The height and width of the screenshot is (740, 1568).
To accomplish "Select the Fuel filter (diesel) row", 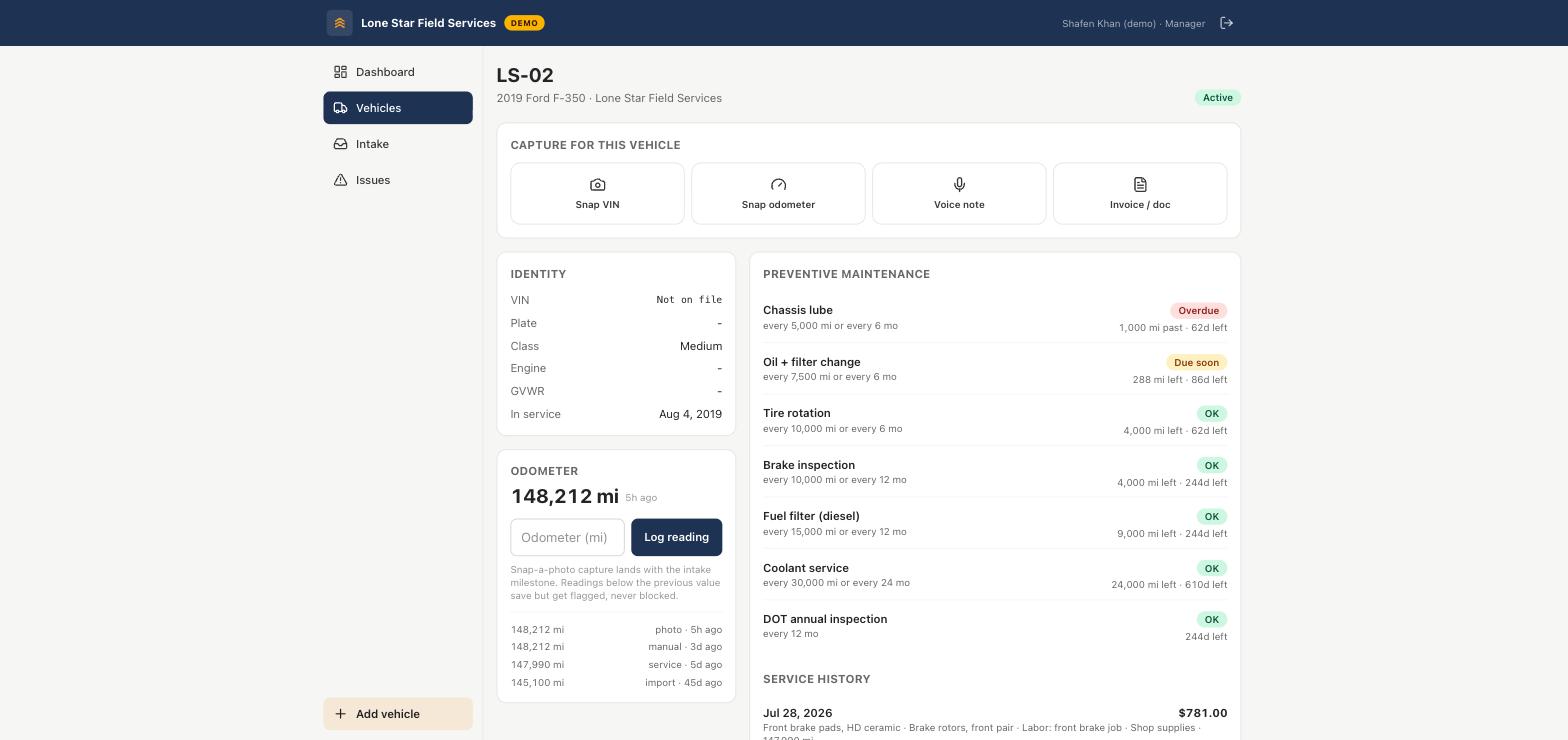I will (x=995, y=524).
